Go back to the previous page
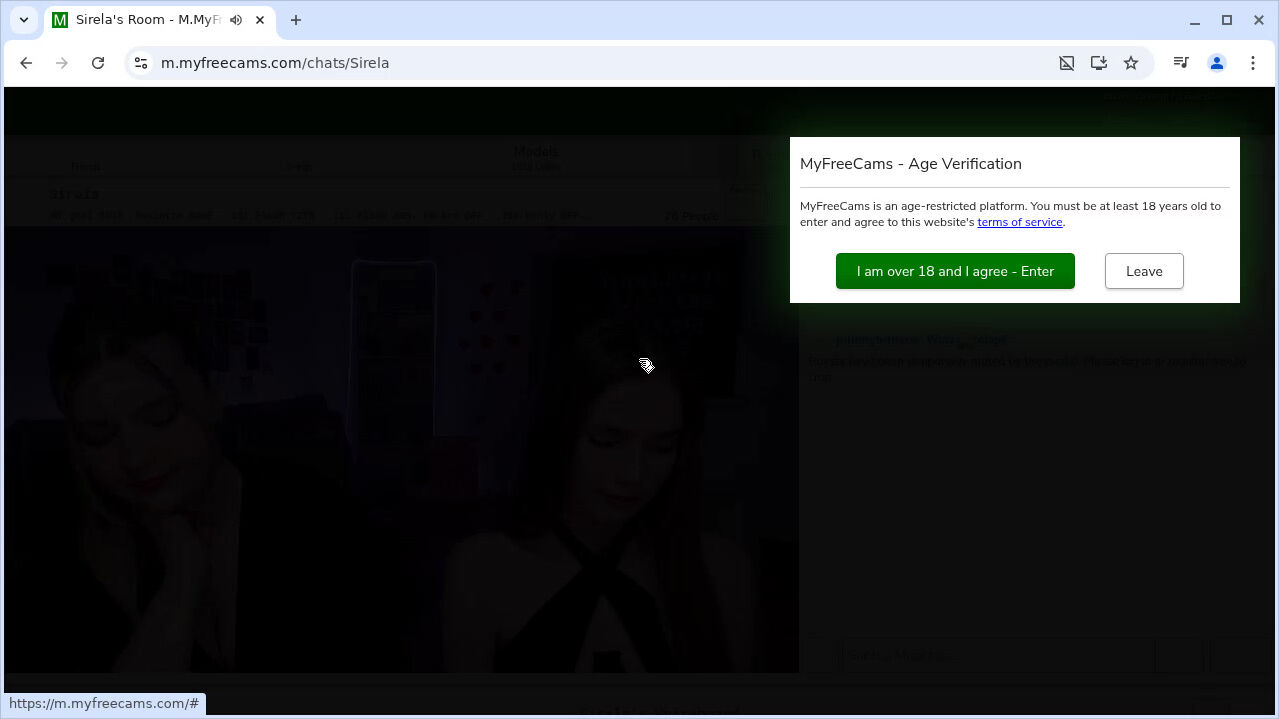Image resolution: width=1279 pixels, height=719 pixels. [x=26, y=63]
